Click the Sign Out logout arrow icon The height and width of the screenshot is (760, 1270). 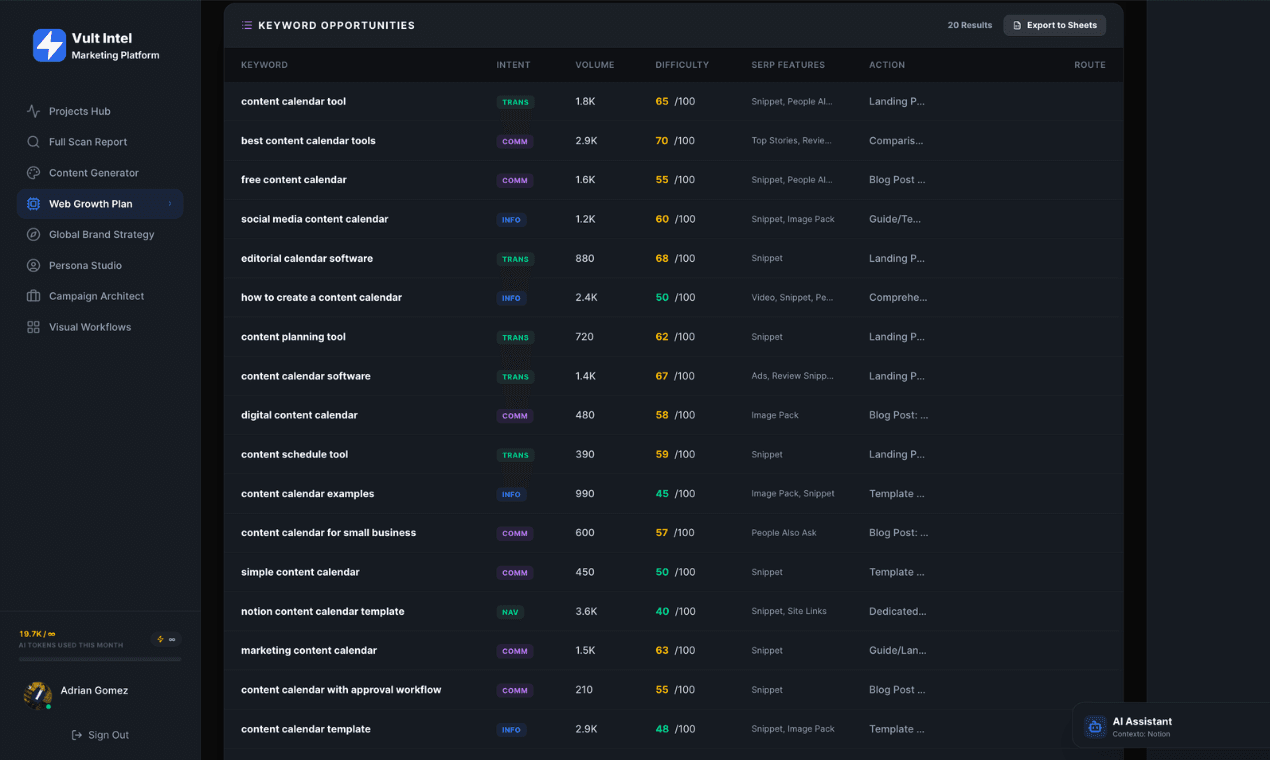click(x=76, y=735)
